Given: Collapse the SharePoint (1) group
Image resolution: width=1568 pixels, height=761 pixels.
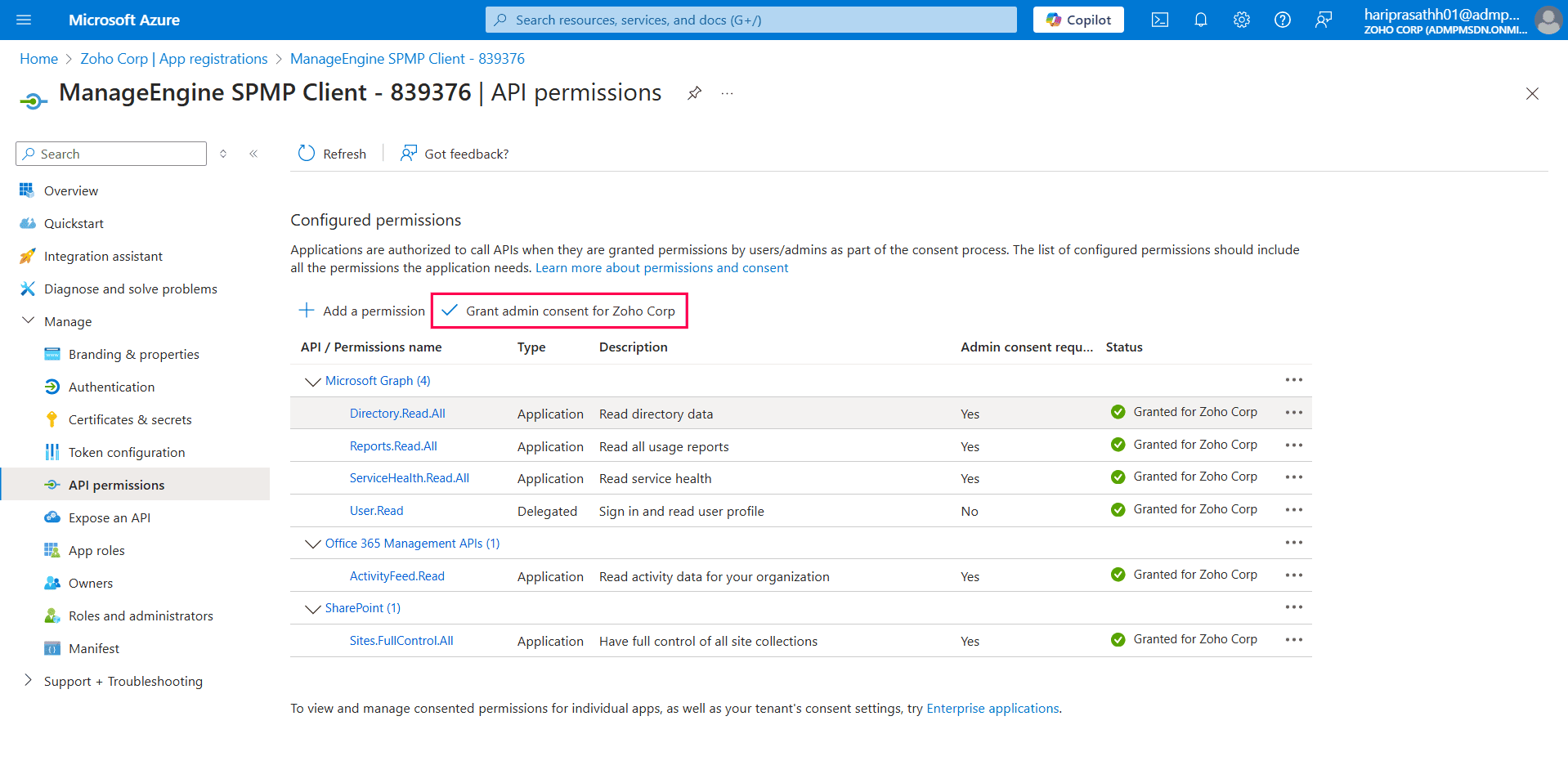Looking at the screenshot, I should click(x=312, y=608).
